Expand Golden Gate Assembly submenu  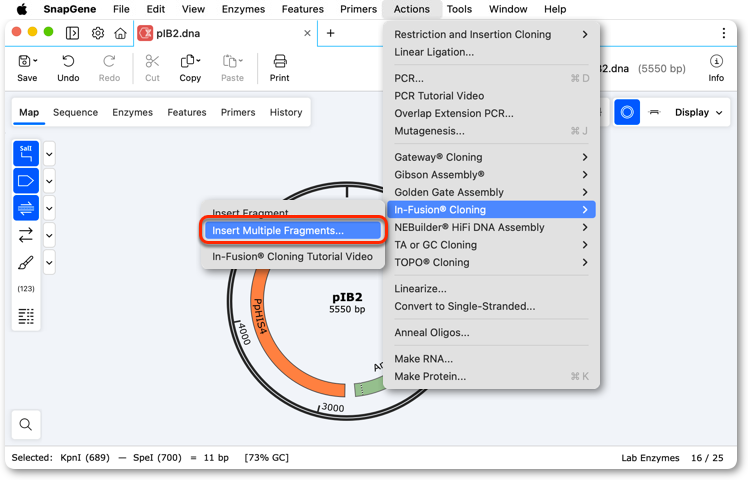tap(491, 192)
